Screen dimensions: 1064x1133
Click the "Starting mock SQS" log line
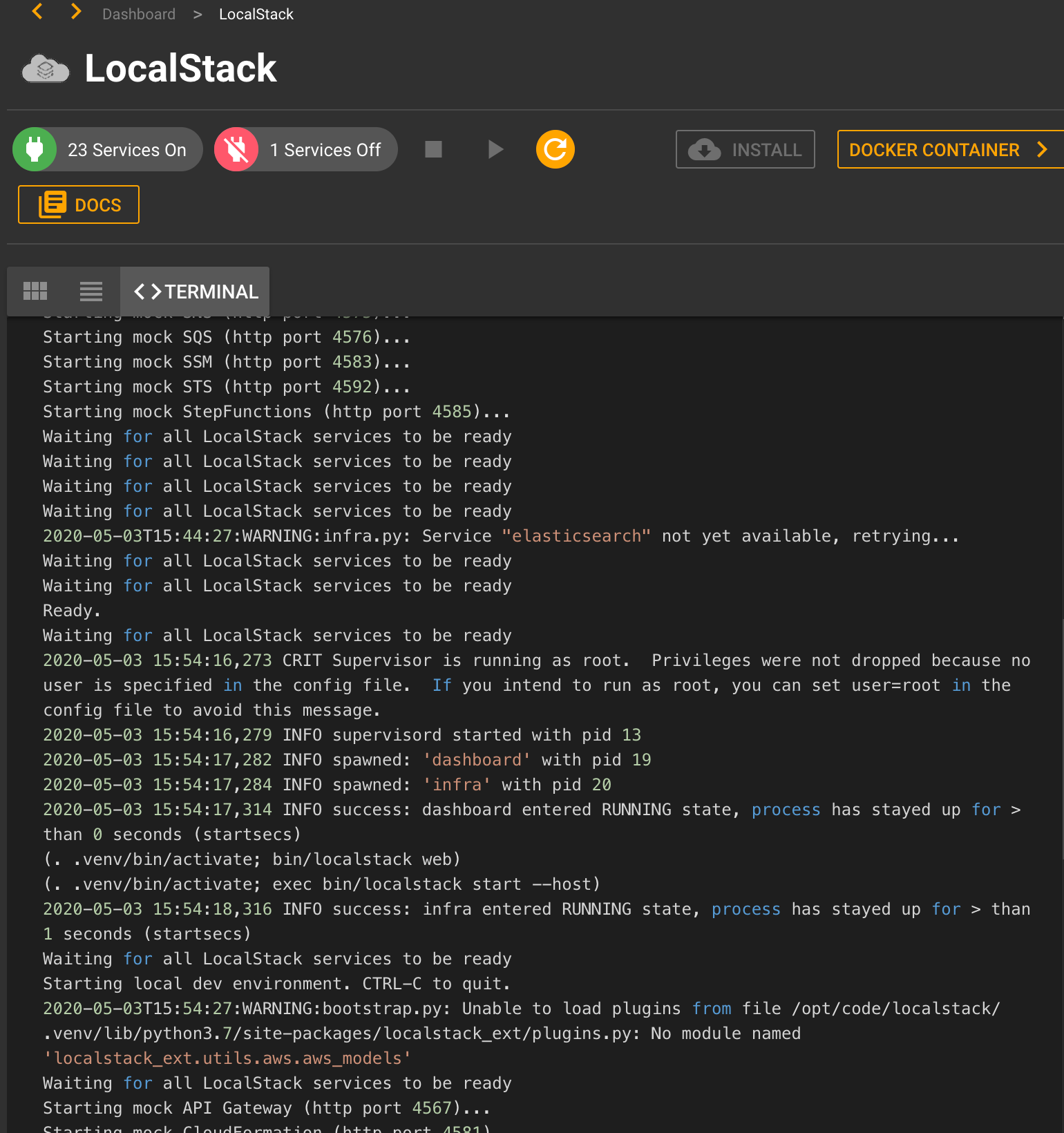click(x=227, y=337)
